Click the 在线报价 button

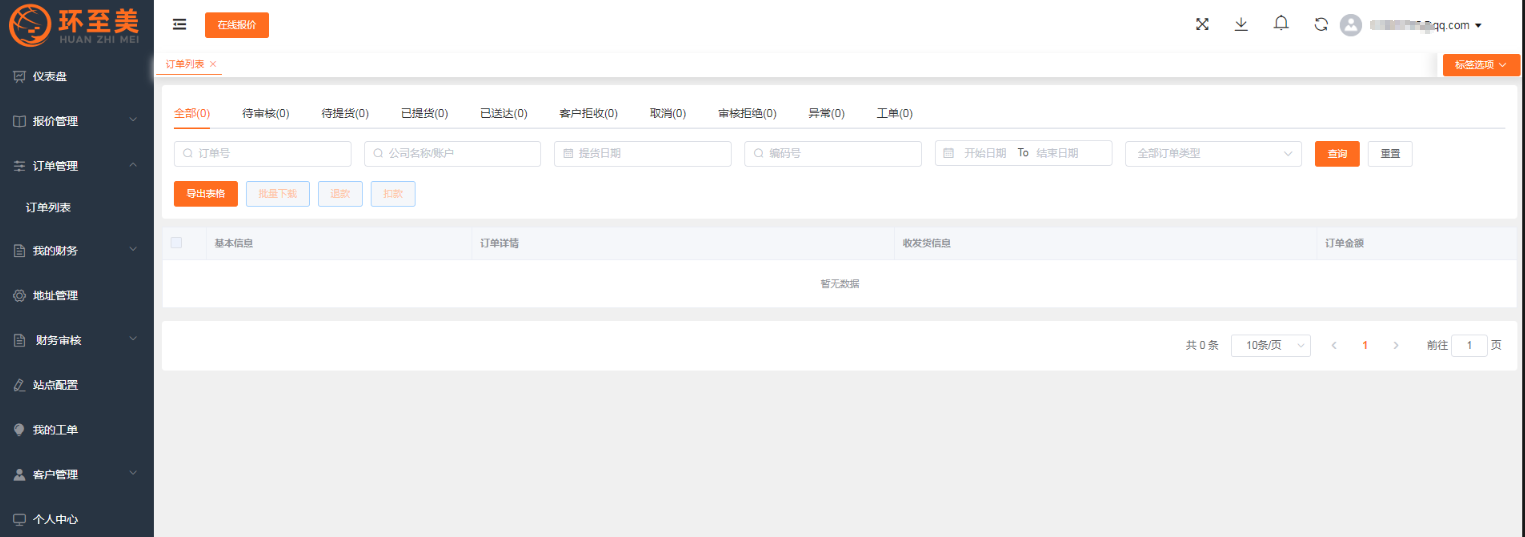coord(237,25)
